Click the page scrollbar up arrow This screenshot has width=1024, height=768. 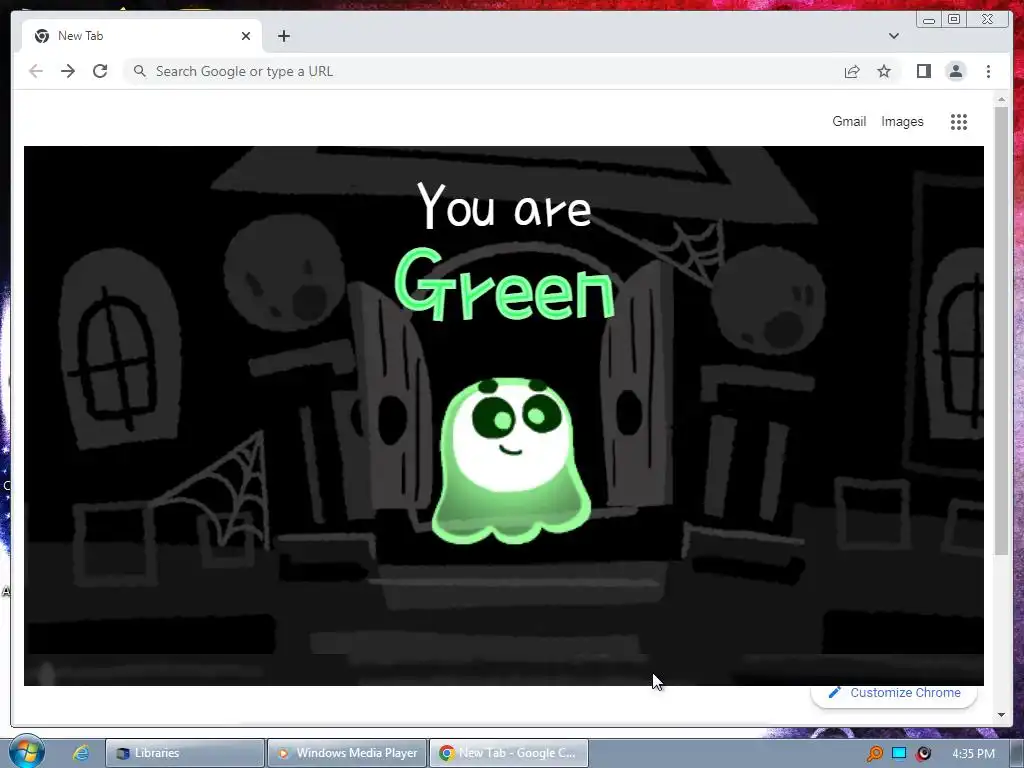1001,99
